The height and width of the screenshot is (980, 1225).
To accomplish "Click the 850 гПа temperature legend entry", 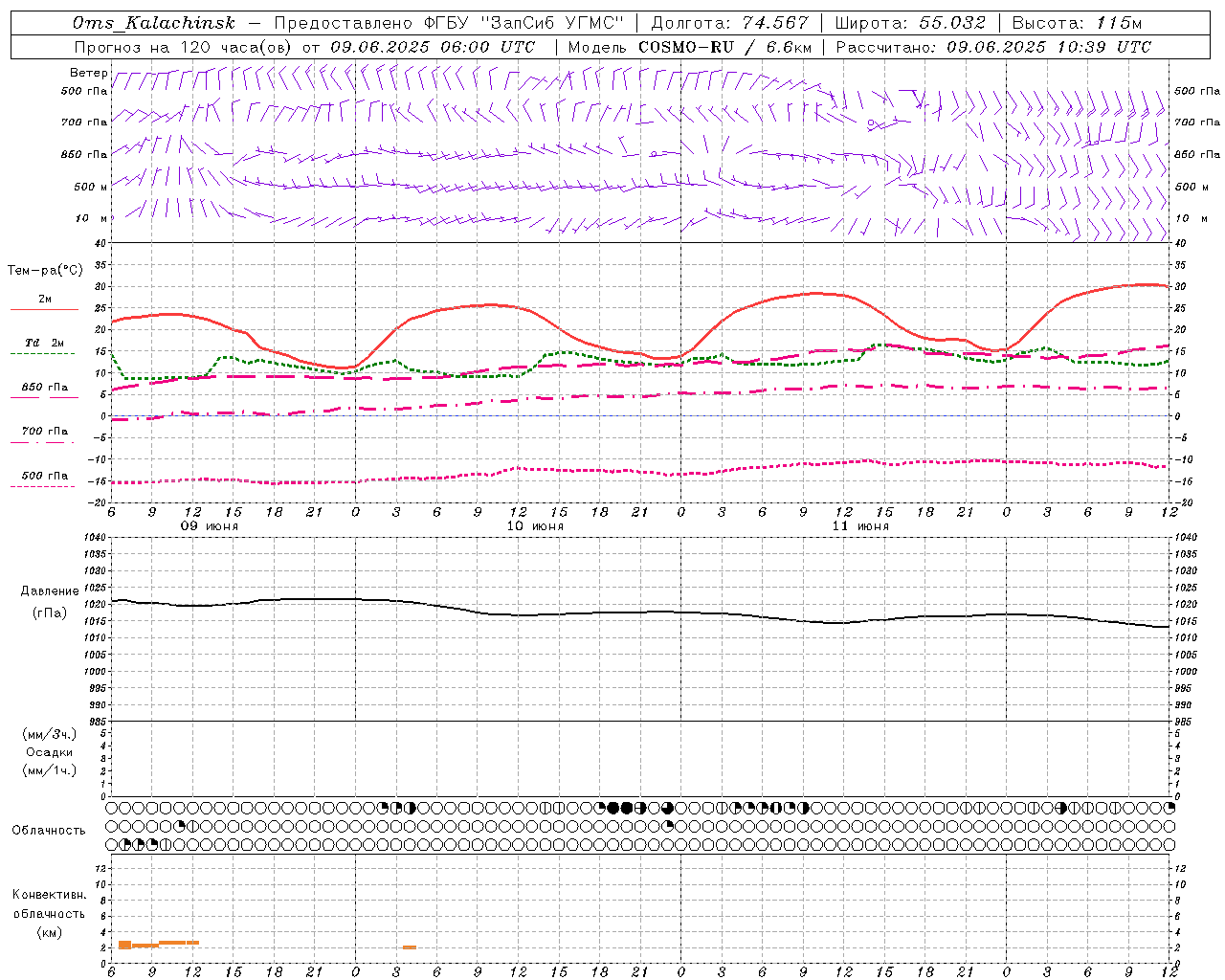I will [x=45, y=388].
